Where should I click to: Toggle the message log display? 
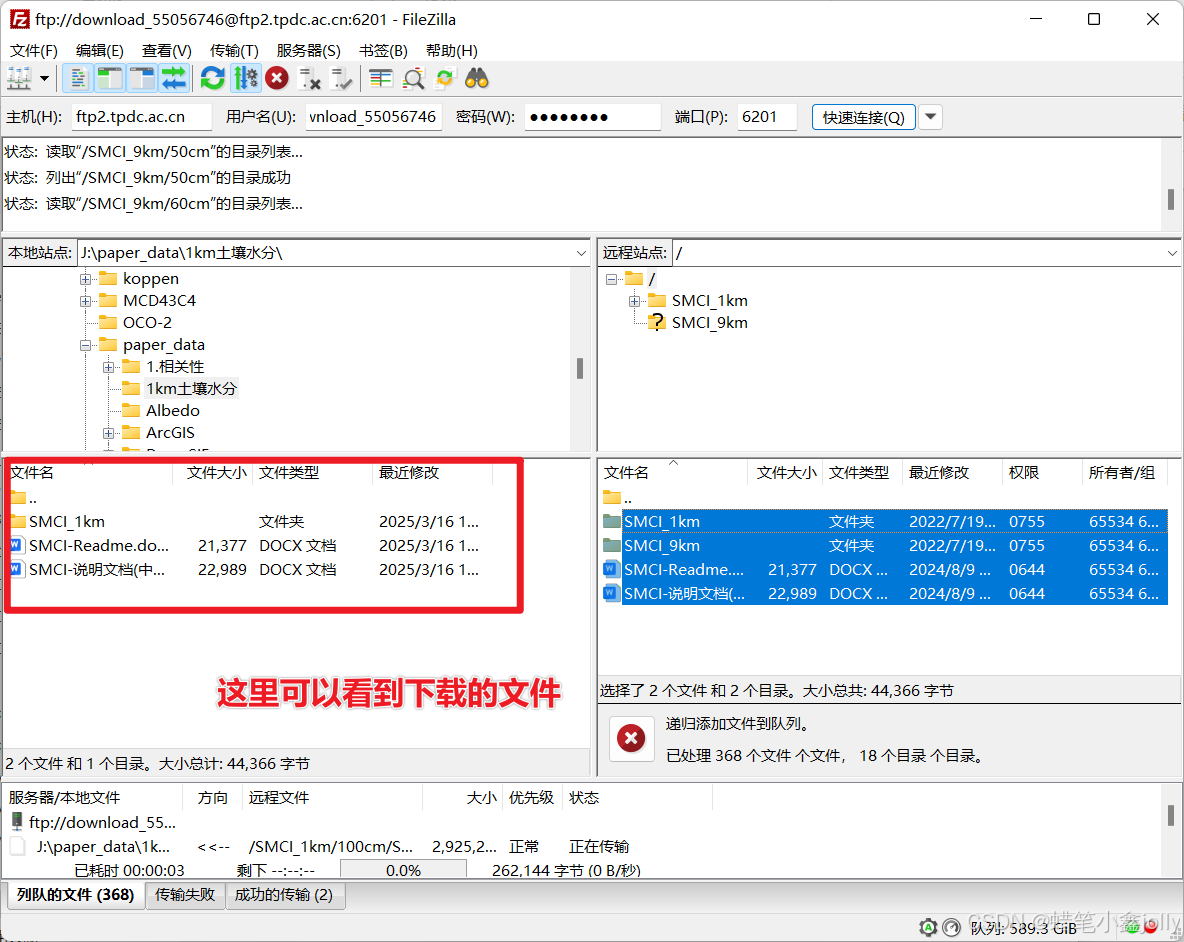78,78
